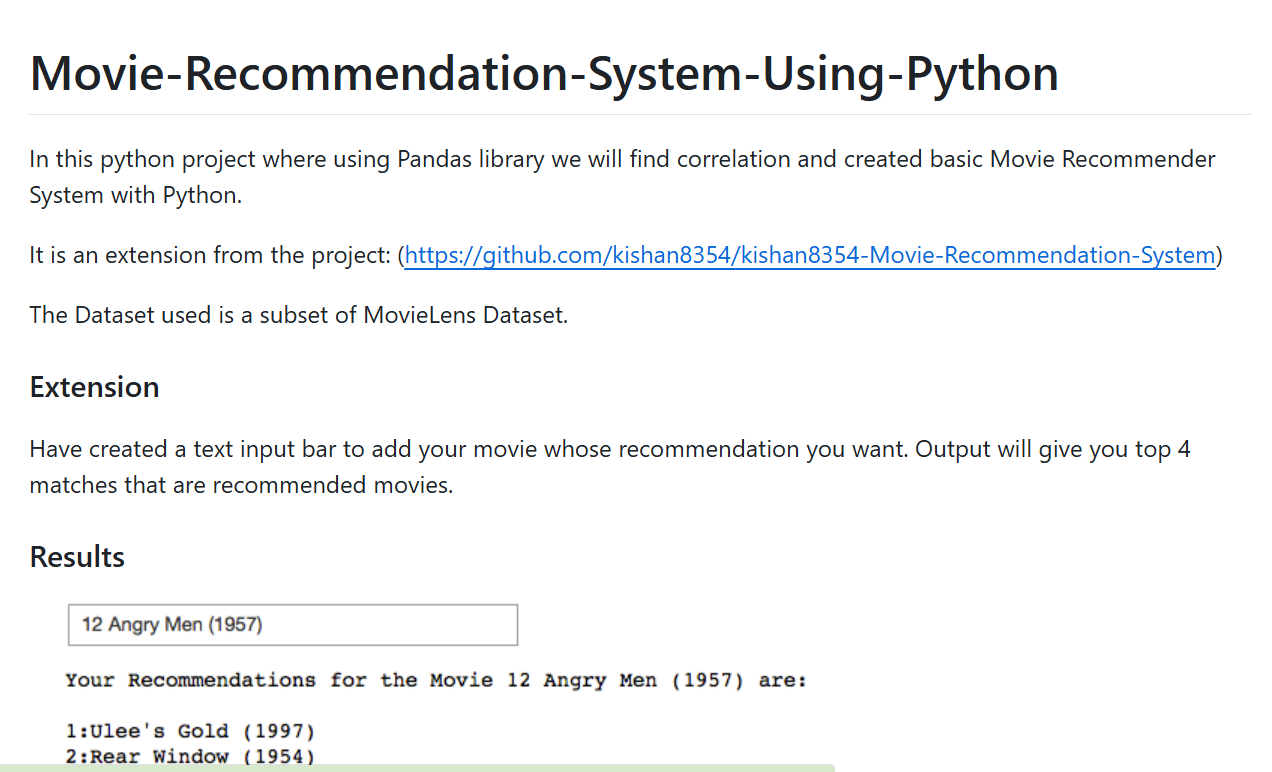This screenshot has height=772, width=1272.
Task: Click the 12 Angry Men (1957) input box
Action: click(293, 625)
